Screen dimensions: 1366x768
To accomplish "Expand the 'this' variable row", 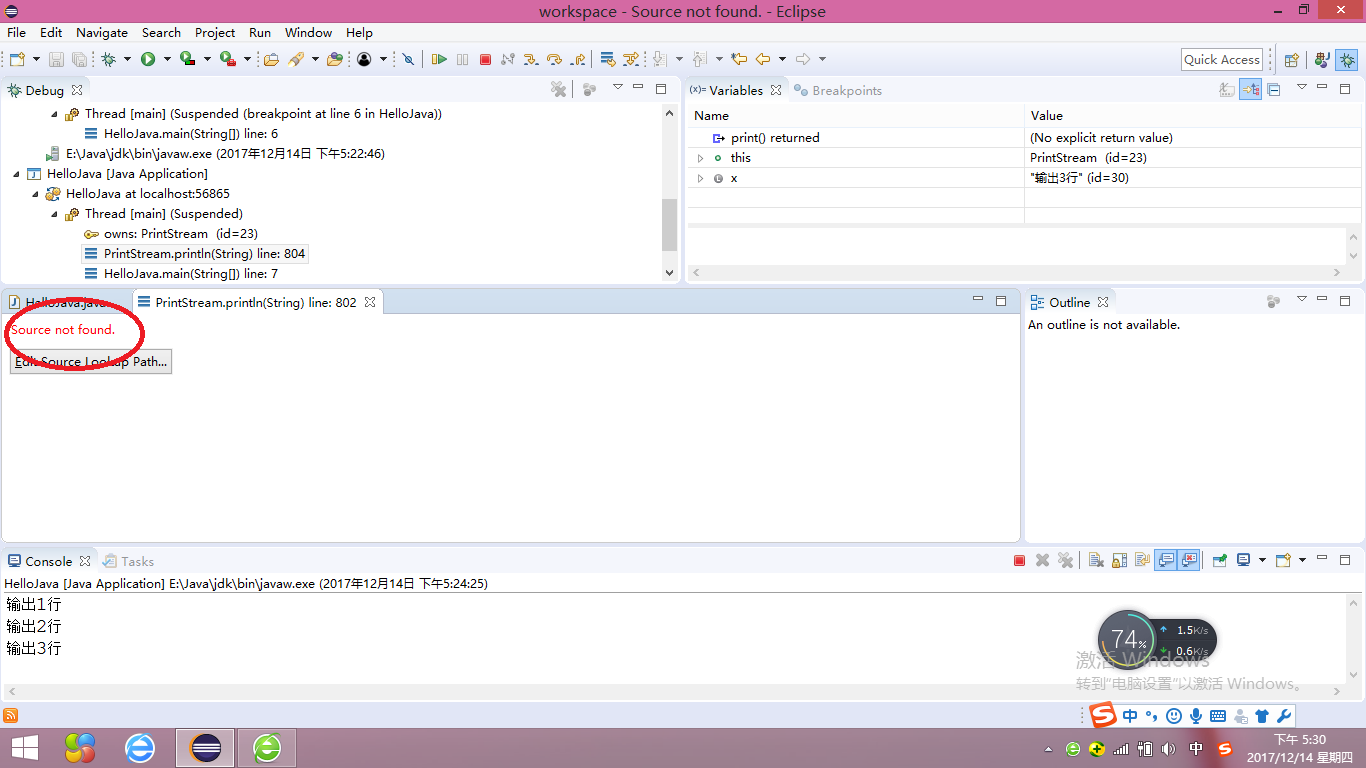I will [701, 158].
